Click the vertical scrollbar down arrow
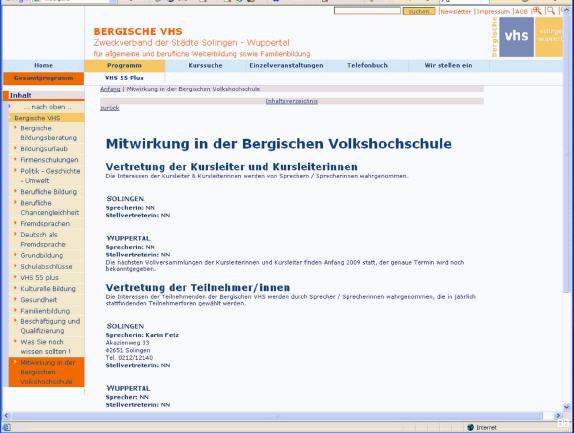The image size is (574, 433). tap(567, 406)
